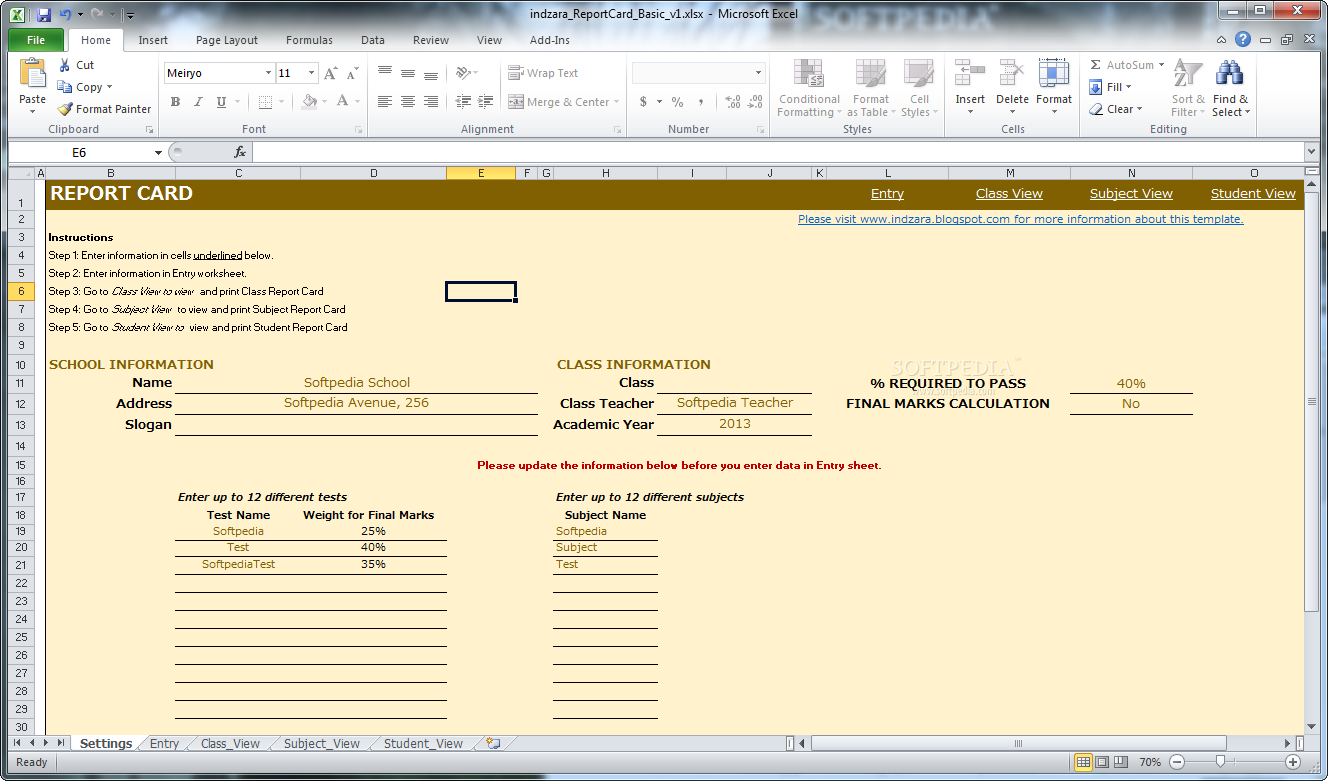Activate the Format Painter brush
1328x781 pixels.
(x=65, y=109)
